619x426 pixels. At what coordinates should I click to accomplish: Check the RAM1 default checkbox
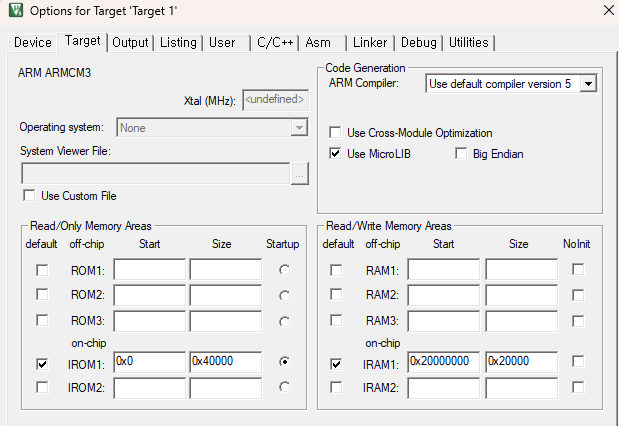pos(336,270)
